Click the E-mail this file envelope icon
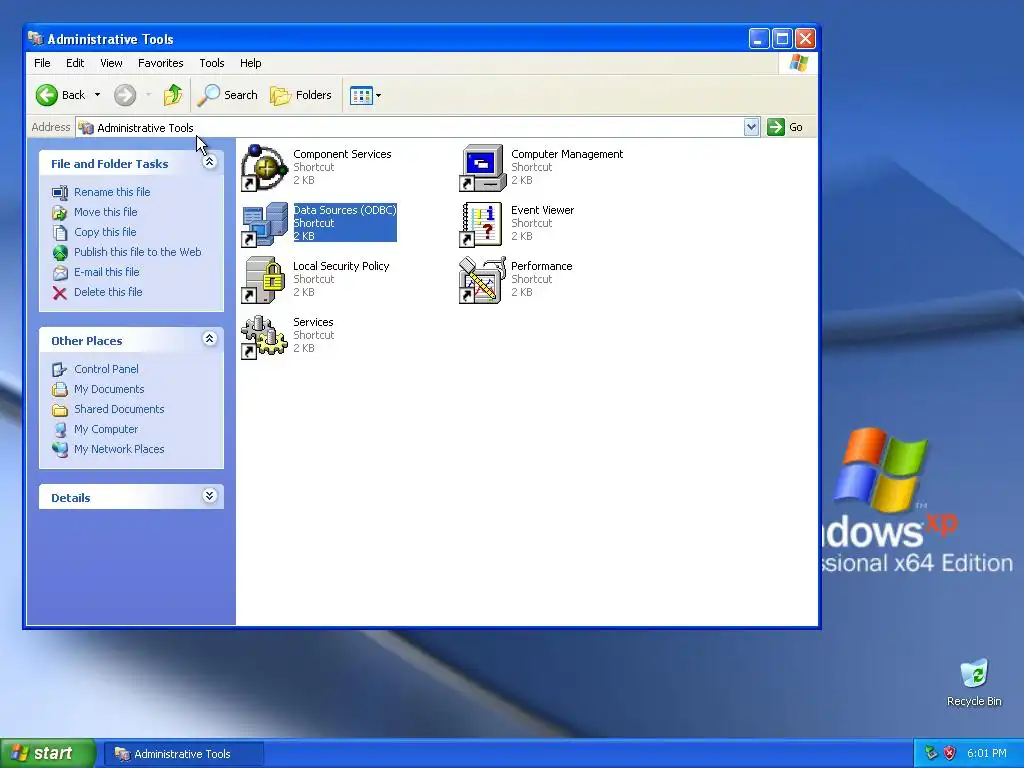 [59, 272]
